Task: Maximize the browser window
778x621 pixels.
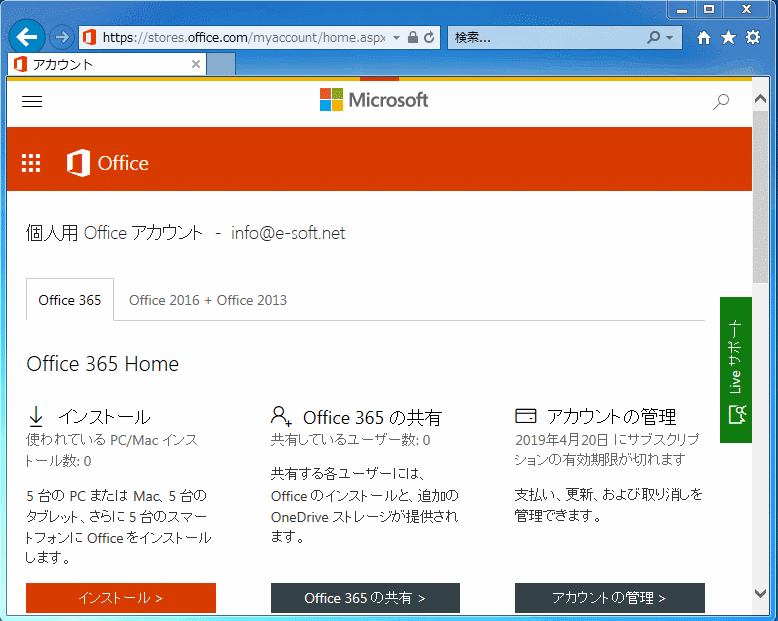Action: pyautogui.click(x=709, y=9)
